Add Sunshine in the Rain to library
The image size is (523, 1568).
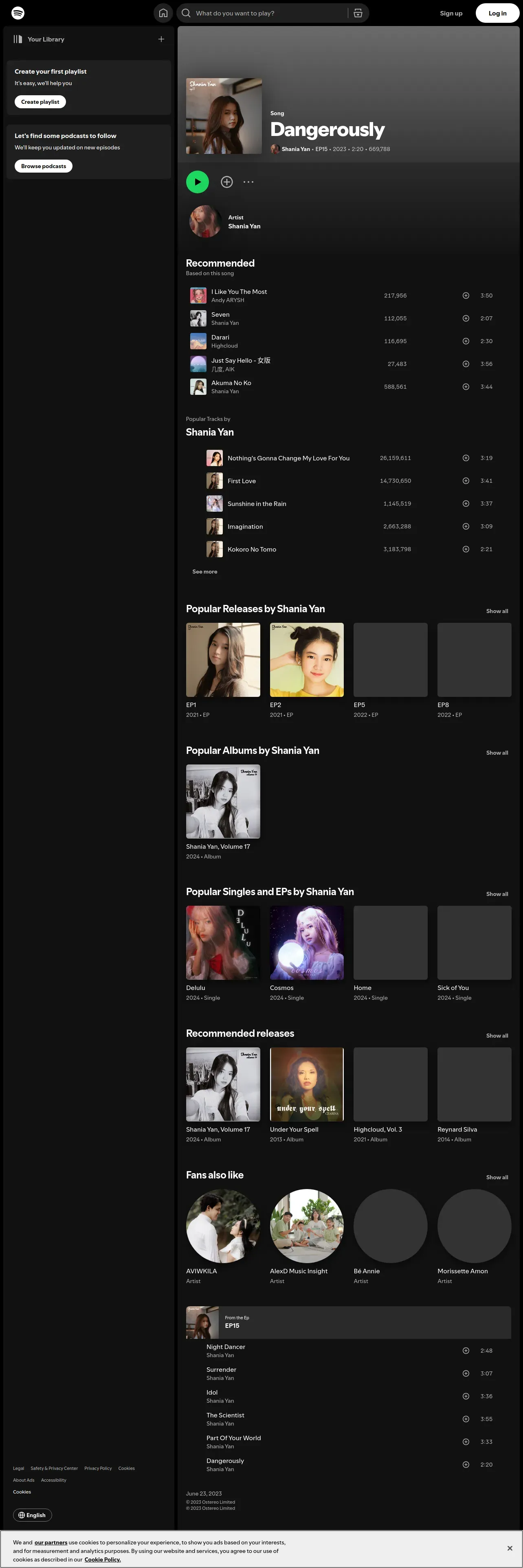click(466, 504)
